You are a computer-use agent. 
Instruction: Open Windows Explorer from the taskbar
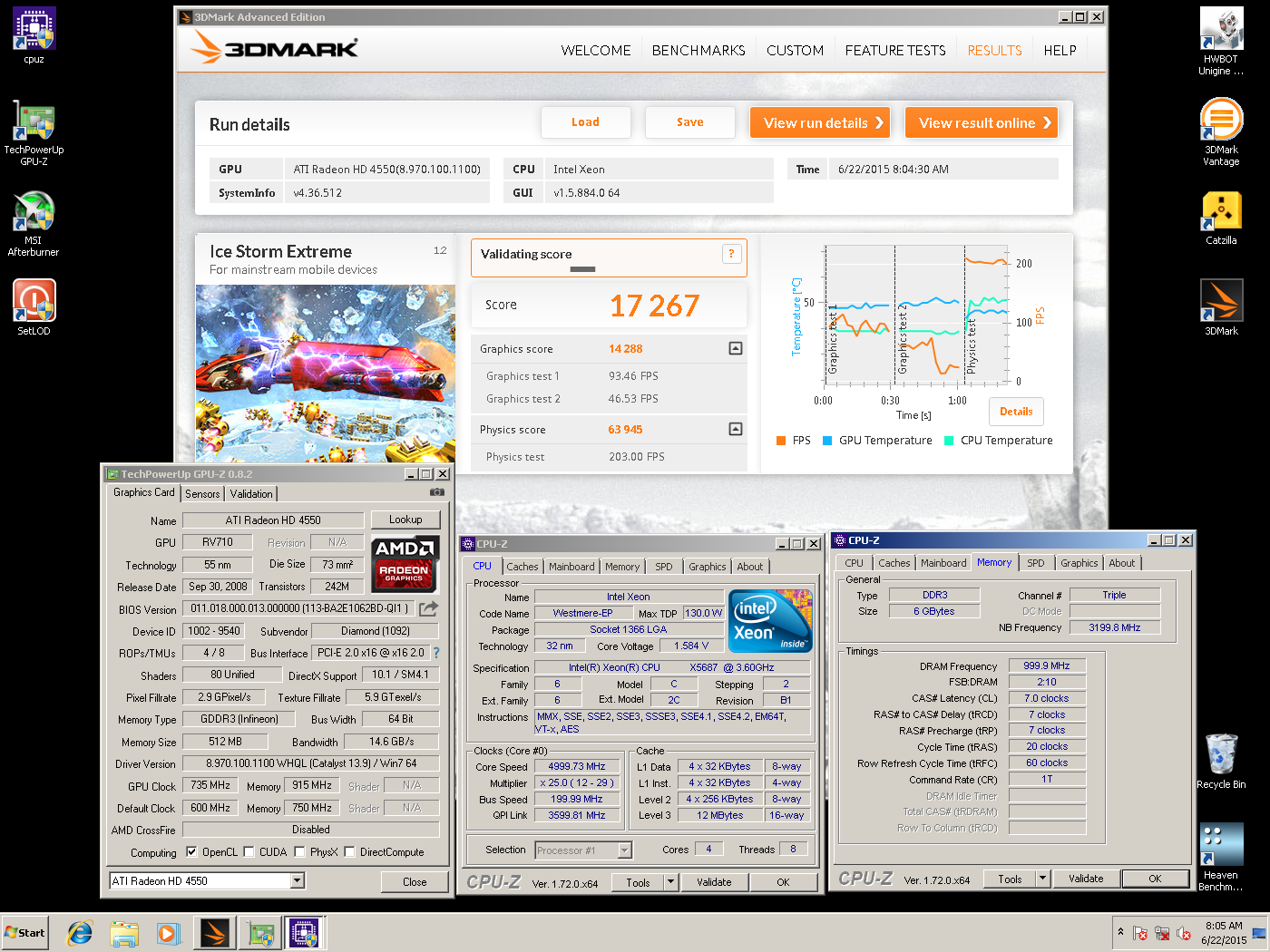pyautogui.click(x=124, y=932)
